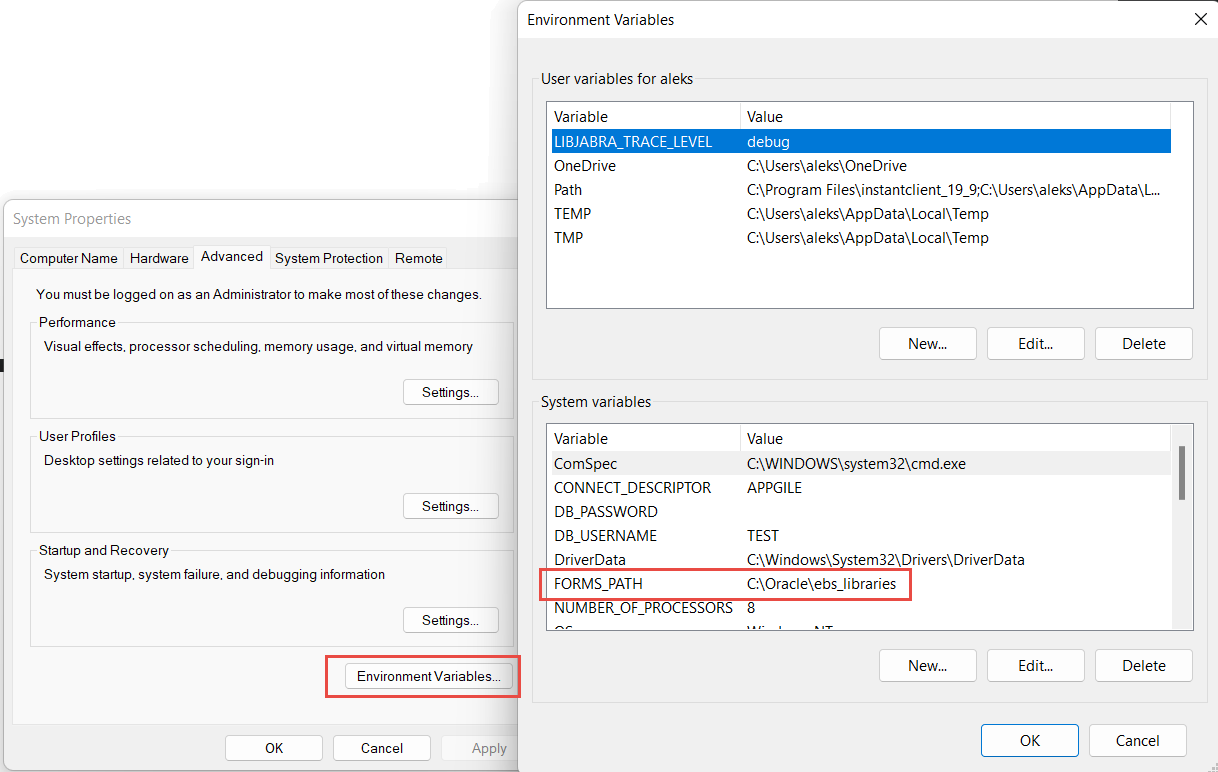Click the C:\Users\aleks\OneDrive value
Image resolution: width=1218 pixels, height=772 pixels.
click(x=827, y=166)
